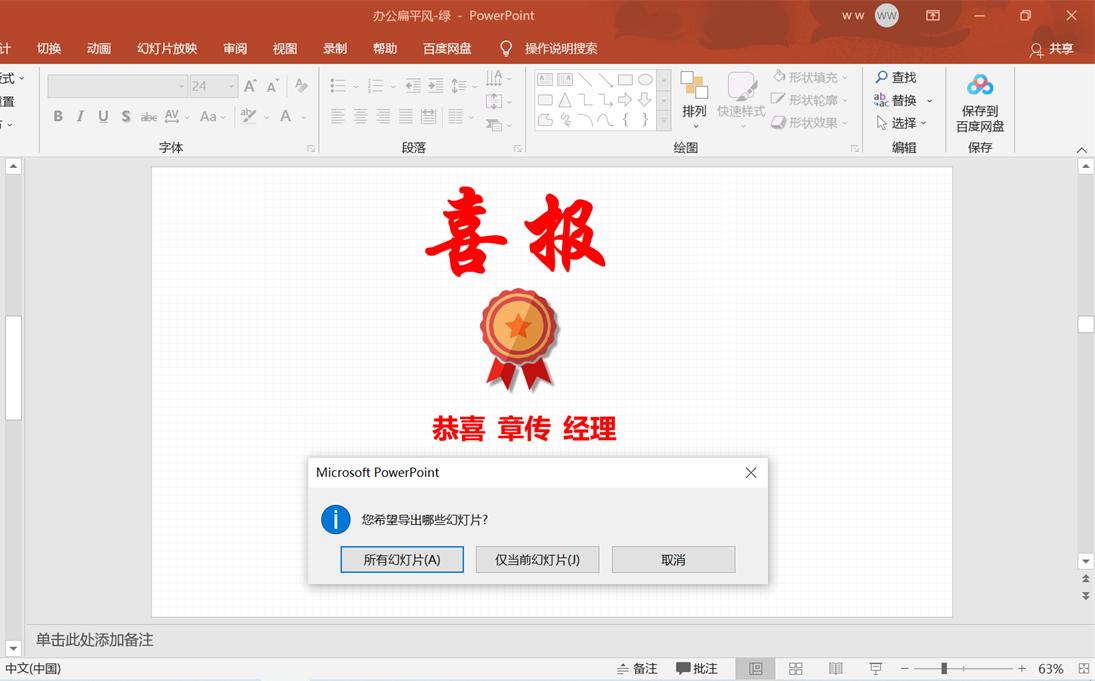Switch to the 视图 (View) ribbon tab

coord(285,47)
